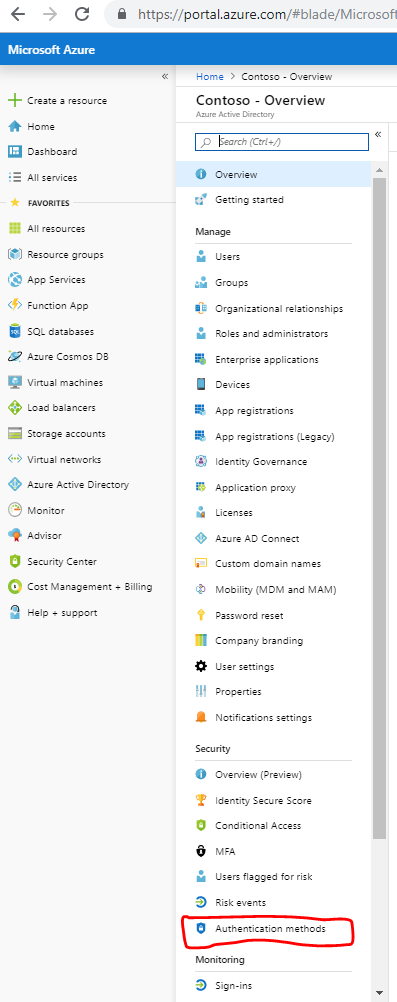
Task: Click the Identity Secure Score trophy icon
Action: 201,800
